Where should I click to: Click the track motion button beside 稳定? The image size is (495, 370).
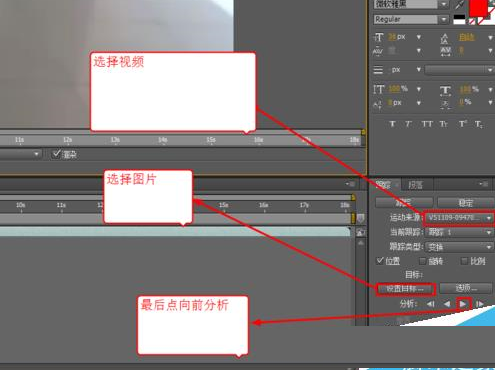pyautogui.click(x=404, y=202)
